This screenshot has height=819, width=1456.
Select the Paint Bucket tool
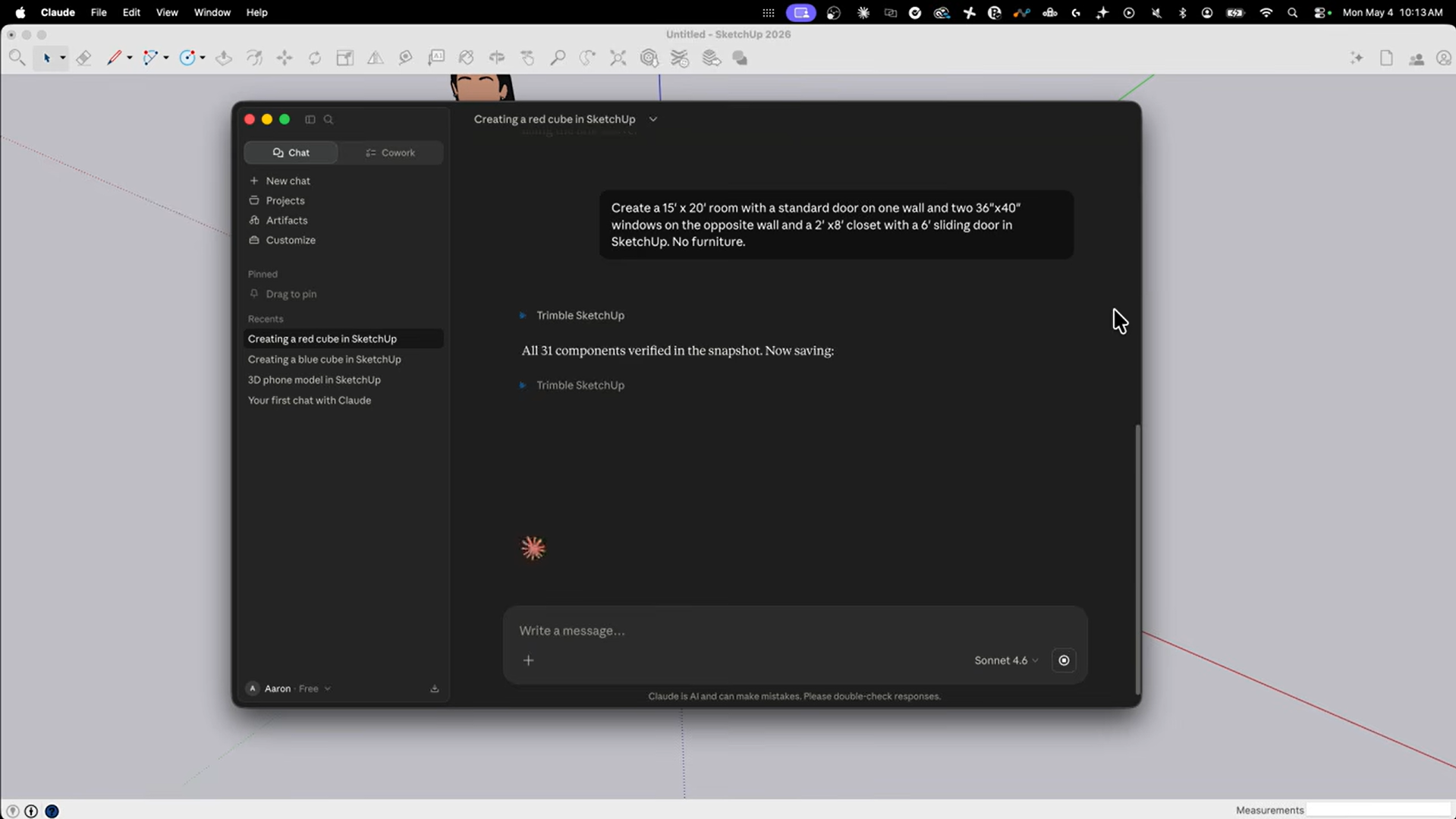(467, 58)
